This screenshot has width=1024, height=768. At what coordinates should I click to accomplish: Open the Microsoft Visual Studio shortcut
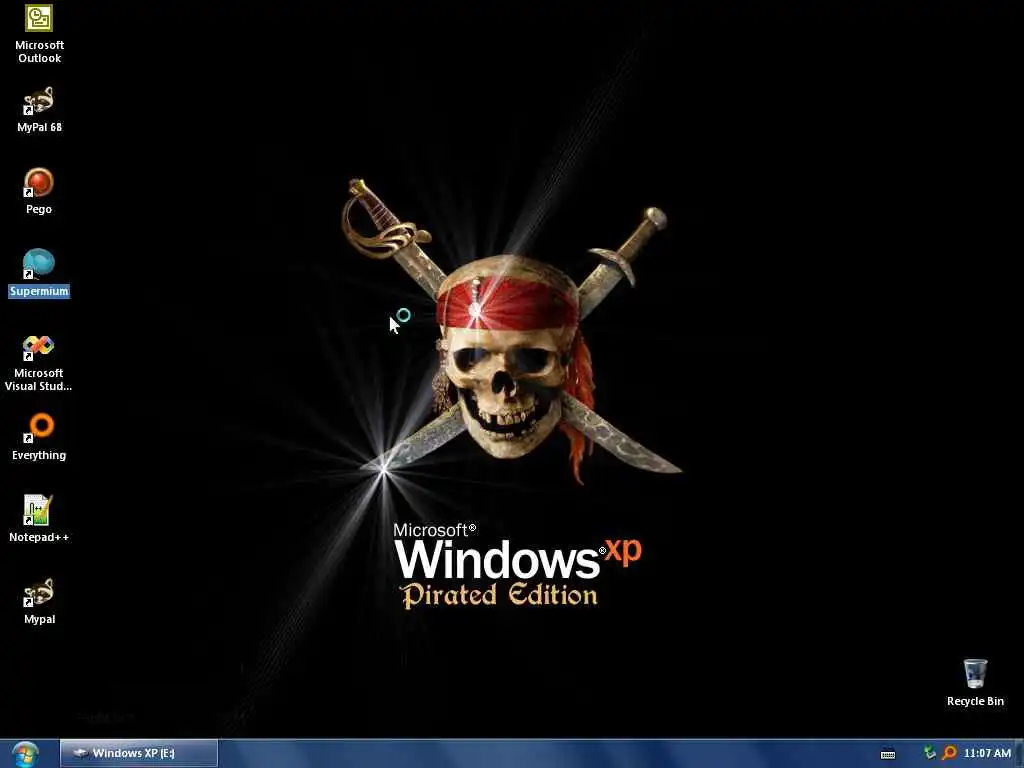click(39, 362)
